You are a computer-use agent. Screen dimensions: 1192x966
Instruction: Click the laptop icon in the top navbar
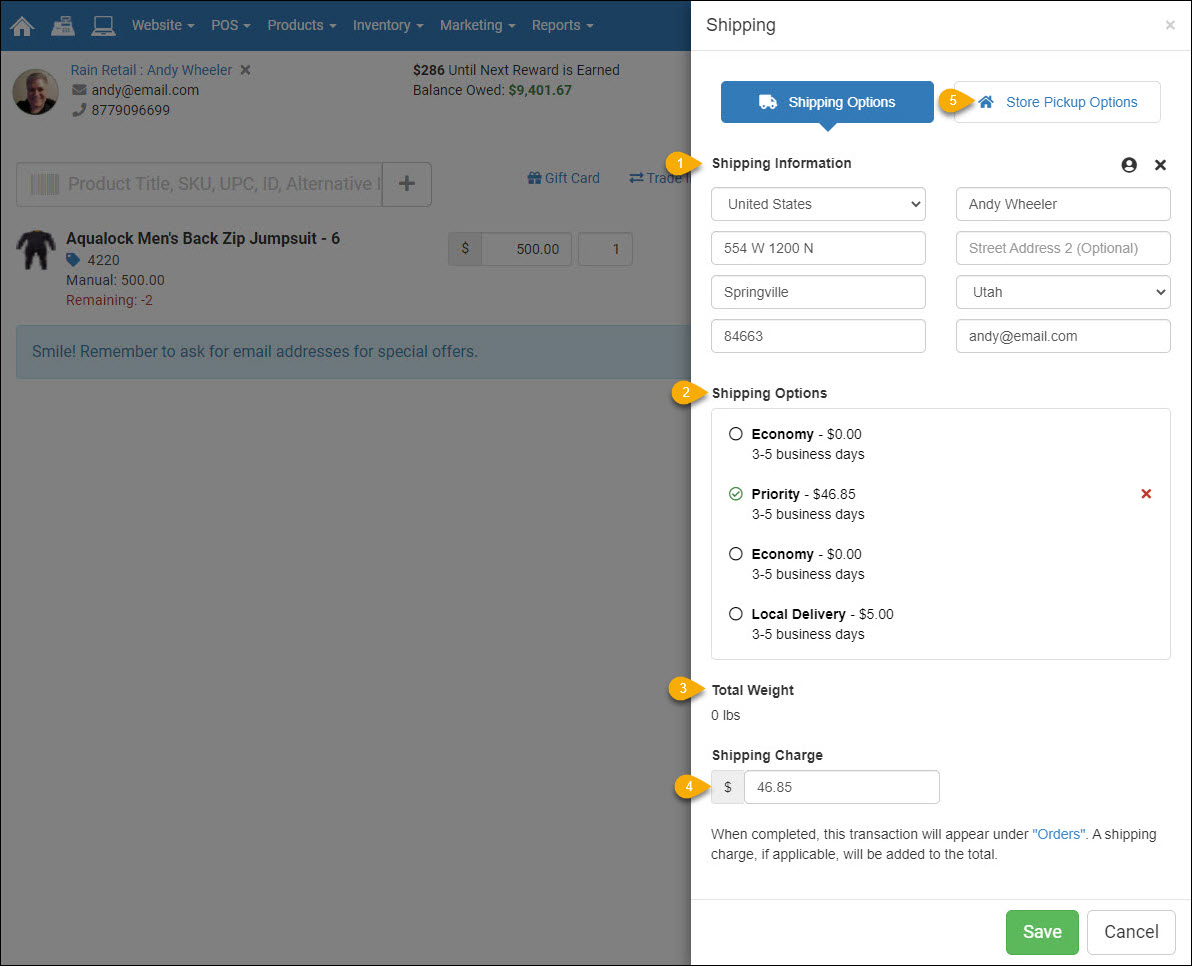pos(103,25)
